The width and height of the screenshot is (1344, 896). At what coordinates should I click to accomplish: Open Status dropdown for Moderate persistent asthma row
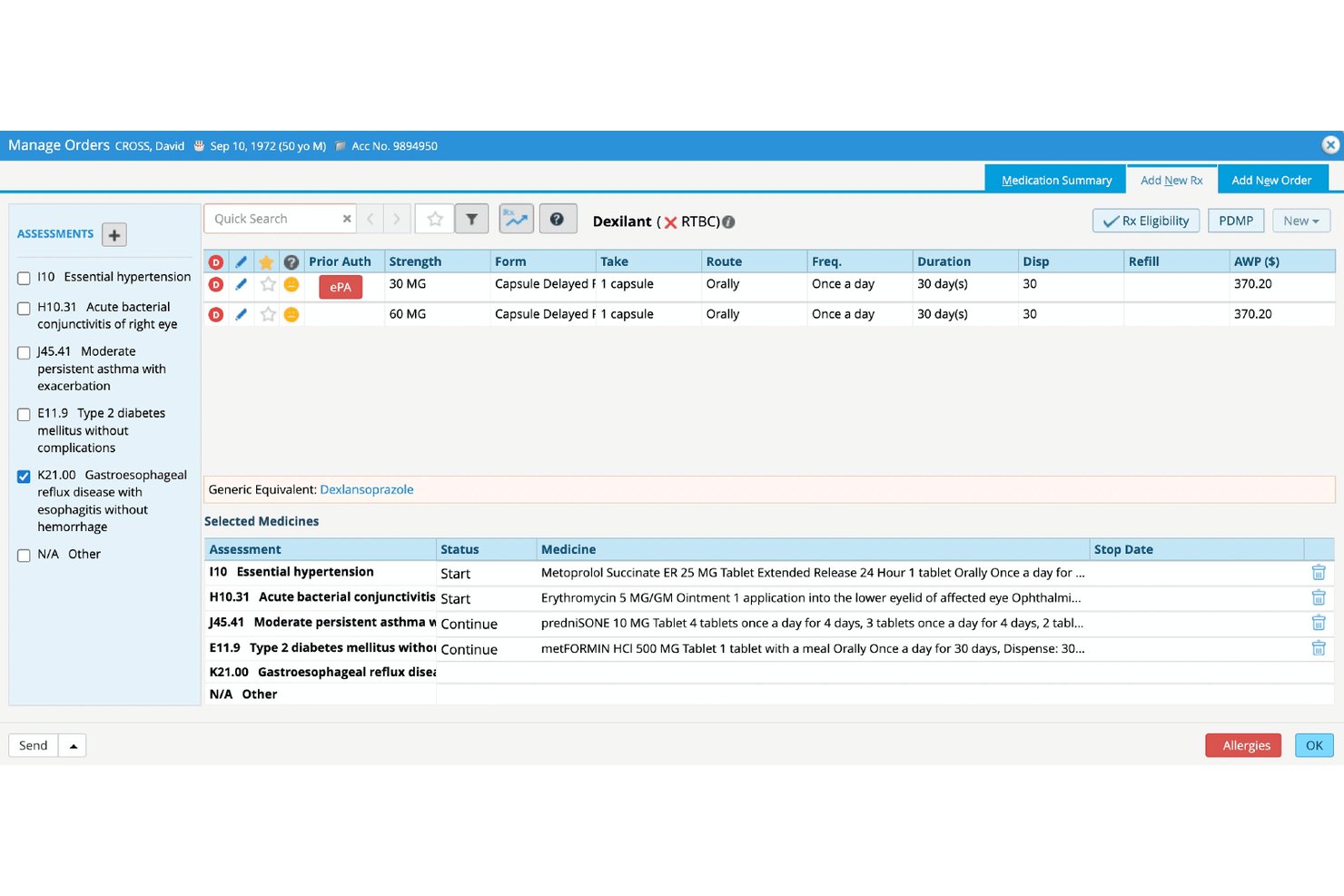coord(486,624)
